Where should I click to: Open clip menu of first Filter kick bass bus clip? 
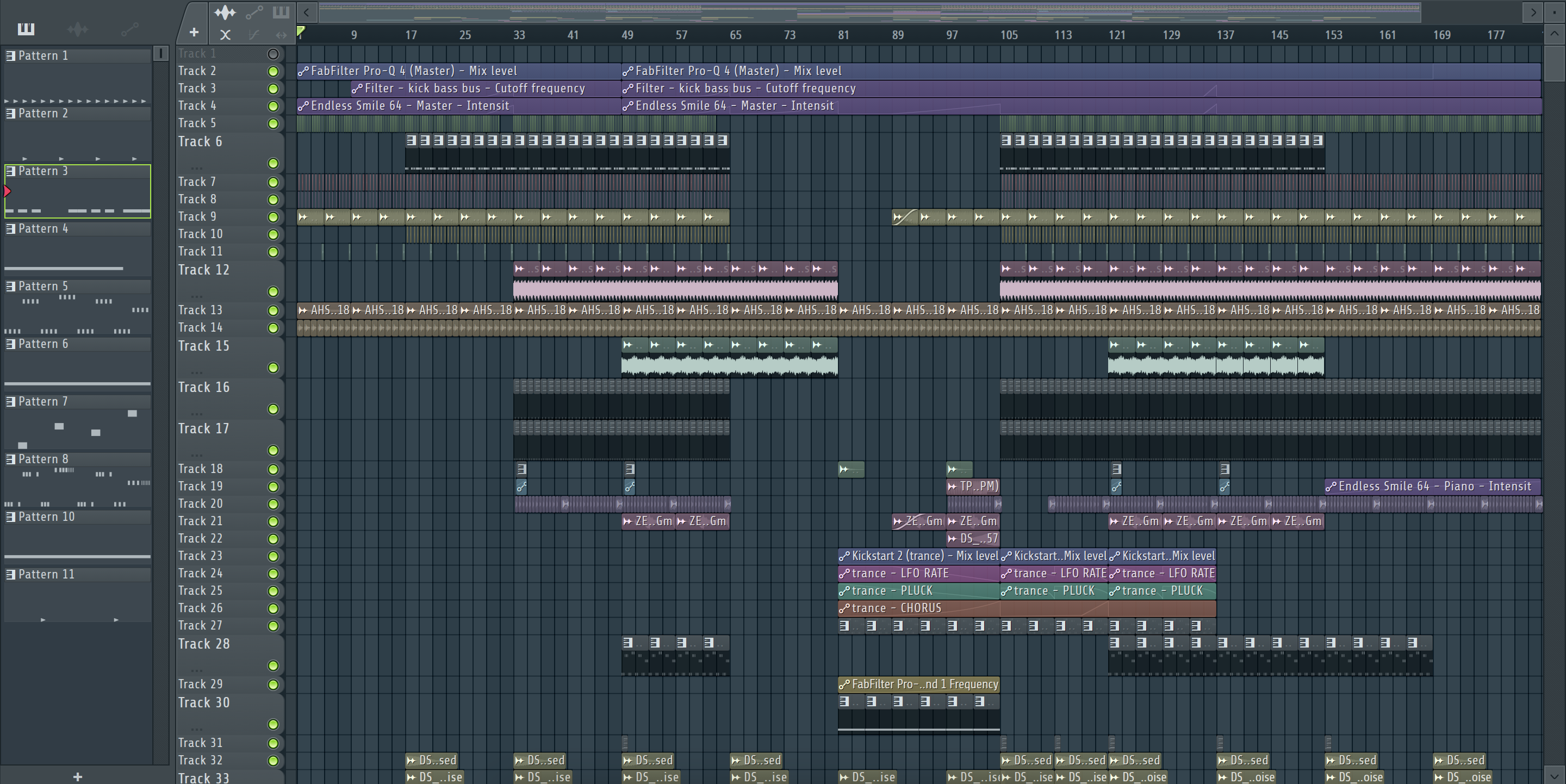click(x=357, y=89)
